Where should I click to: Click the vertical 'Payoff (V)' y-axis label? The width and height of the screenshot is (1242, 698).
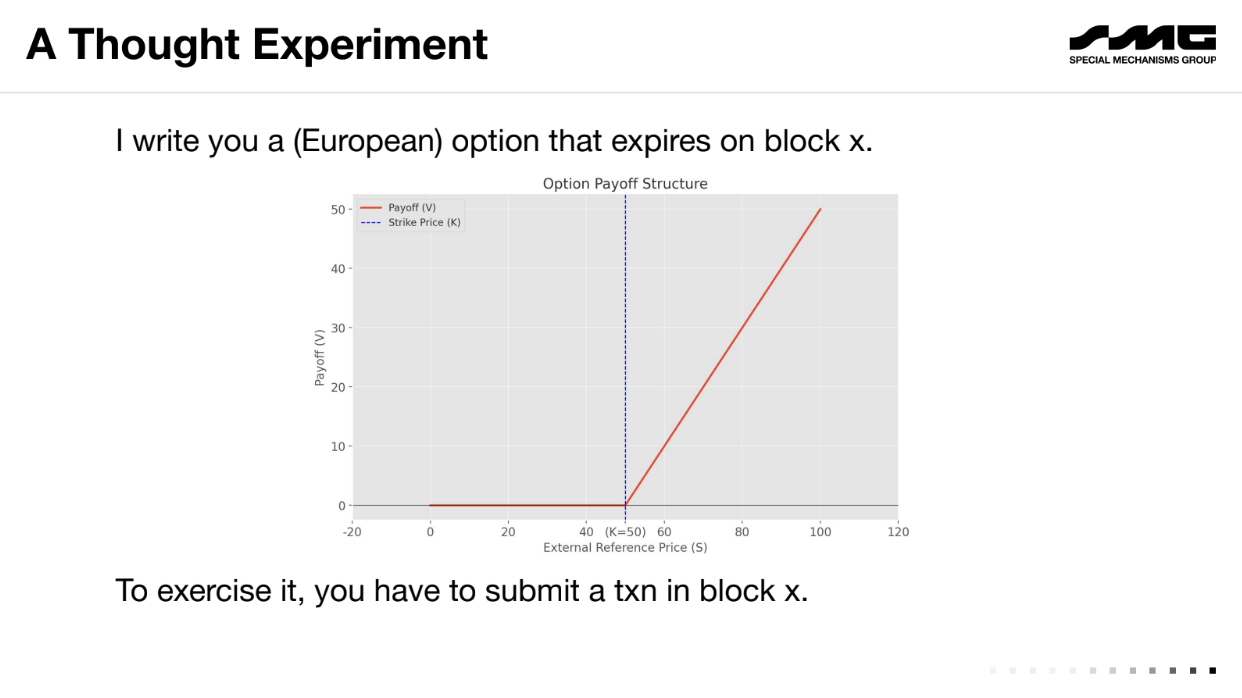click(x=320, y=357)
